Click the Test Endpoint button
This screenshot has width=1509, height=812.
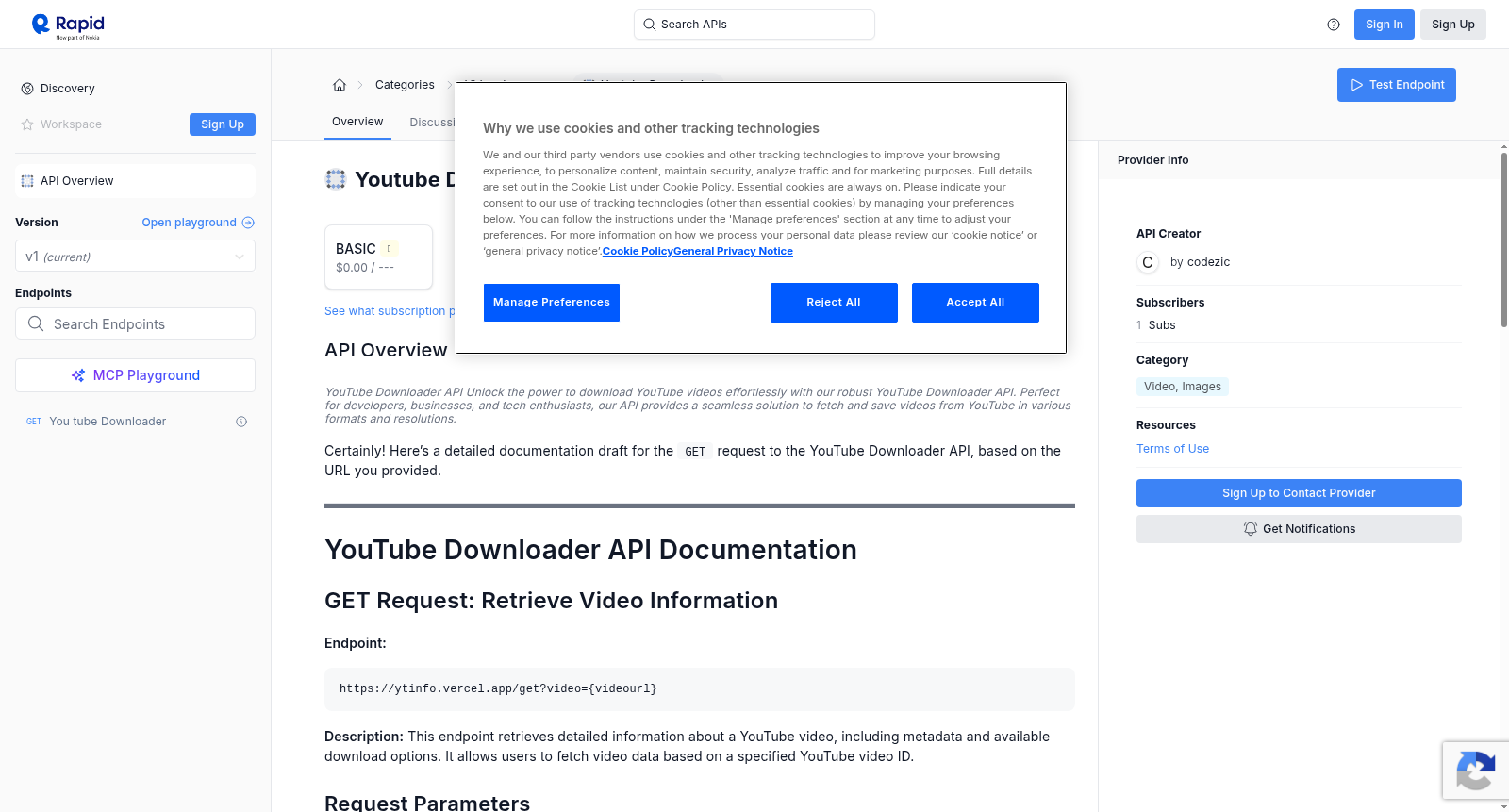[1396, 85]
